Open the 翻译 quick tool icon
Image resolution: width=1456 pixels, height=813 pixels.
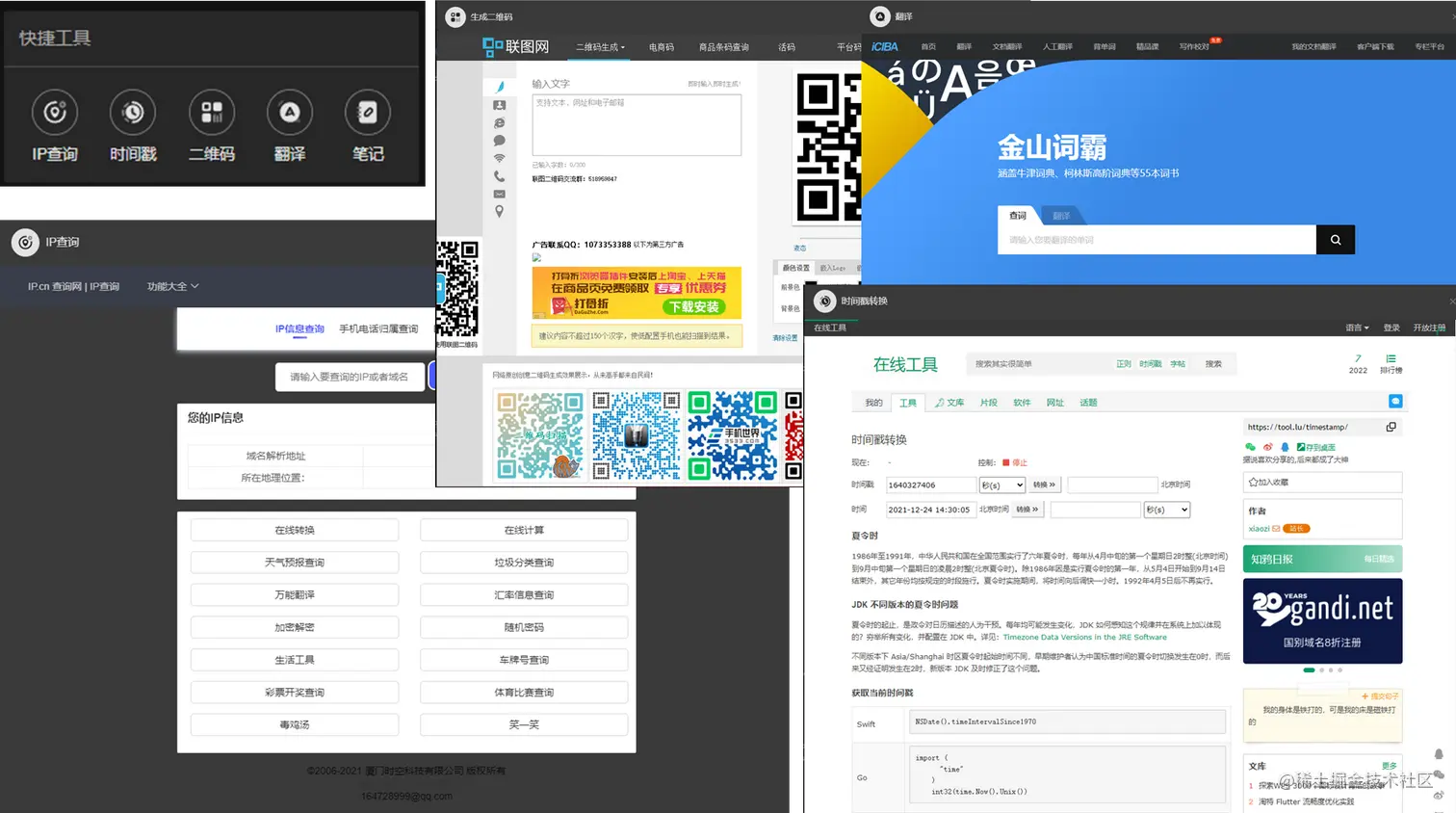(x=290, y=113)
